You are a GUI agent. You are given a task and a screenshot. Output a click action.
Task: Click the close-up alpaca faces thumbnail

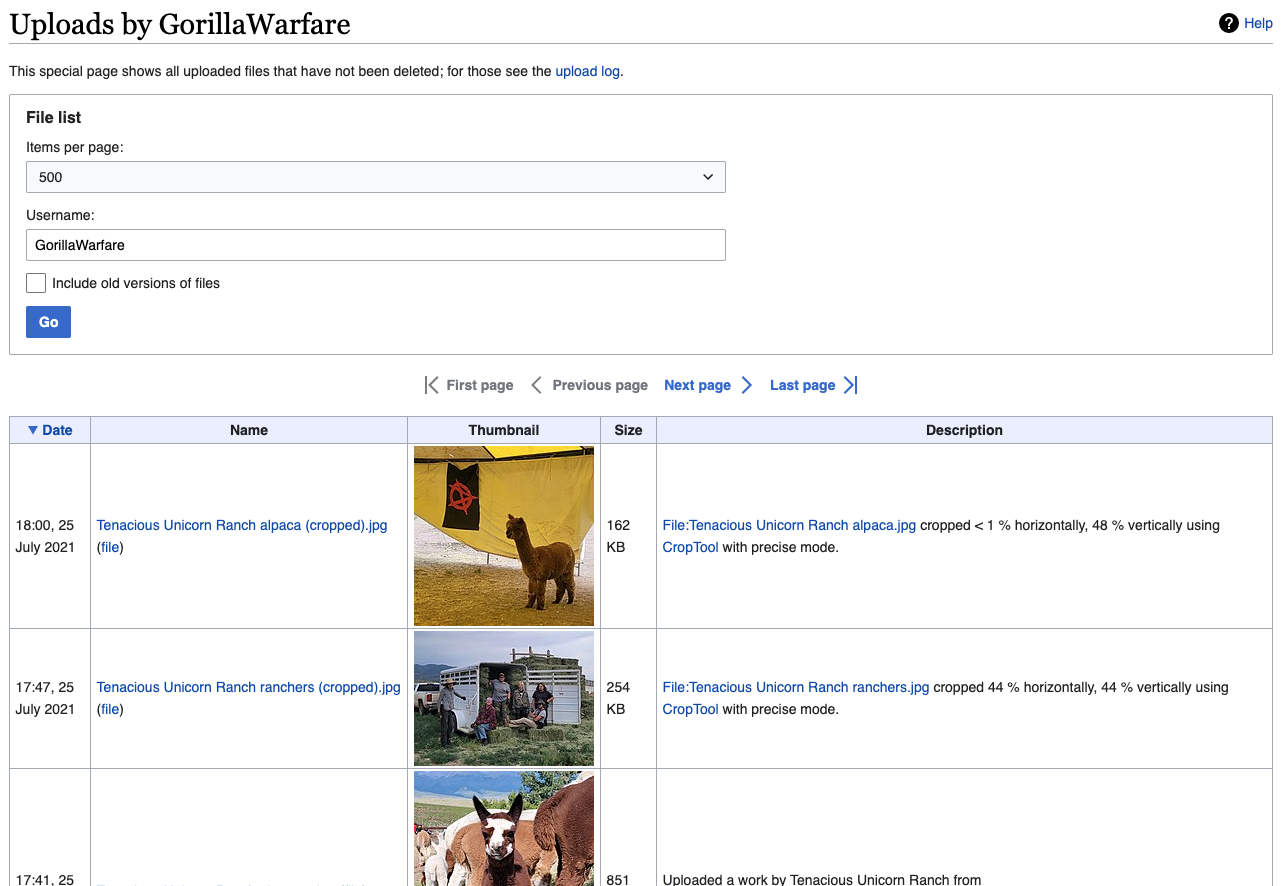point(504,828)
